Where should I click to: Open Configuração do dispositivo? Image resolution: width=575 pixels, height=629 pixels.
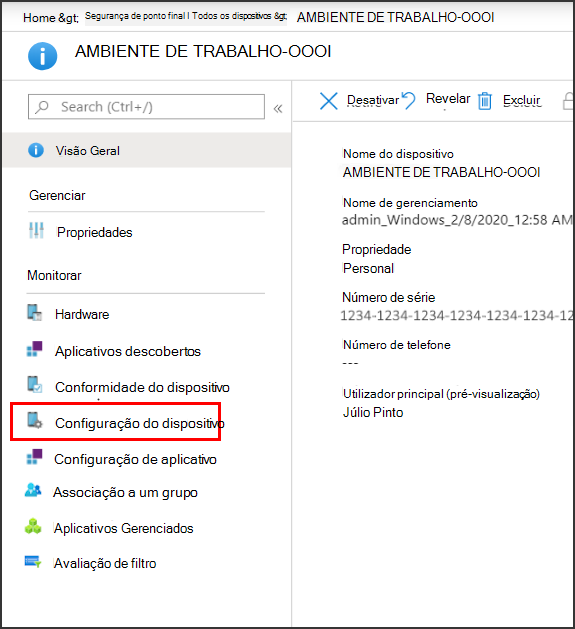point(140,424)
